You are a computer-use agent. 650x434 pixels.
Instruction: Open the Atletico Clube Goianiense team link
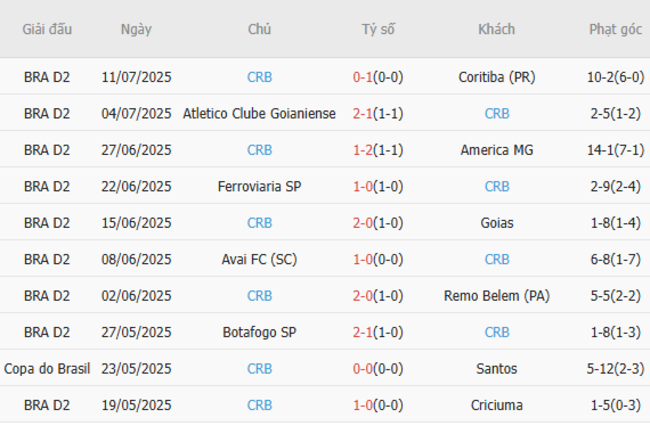pyautogui.click(x=259, y=114)
